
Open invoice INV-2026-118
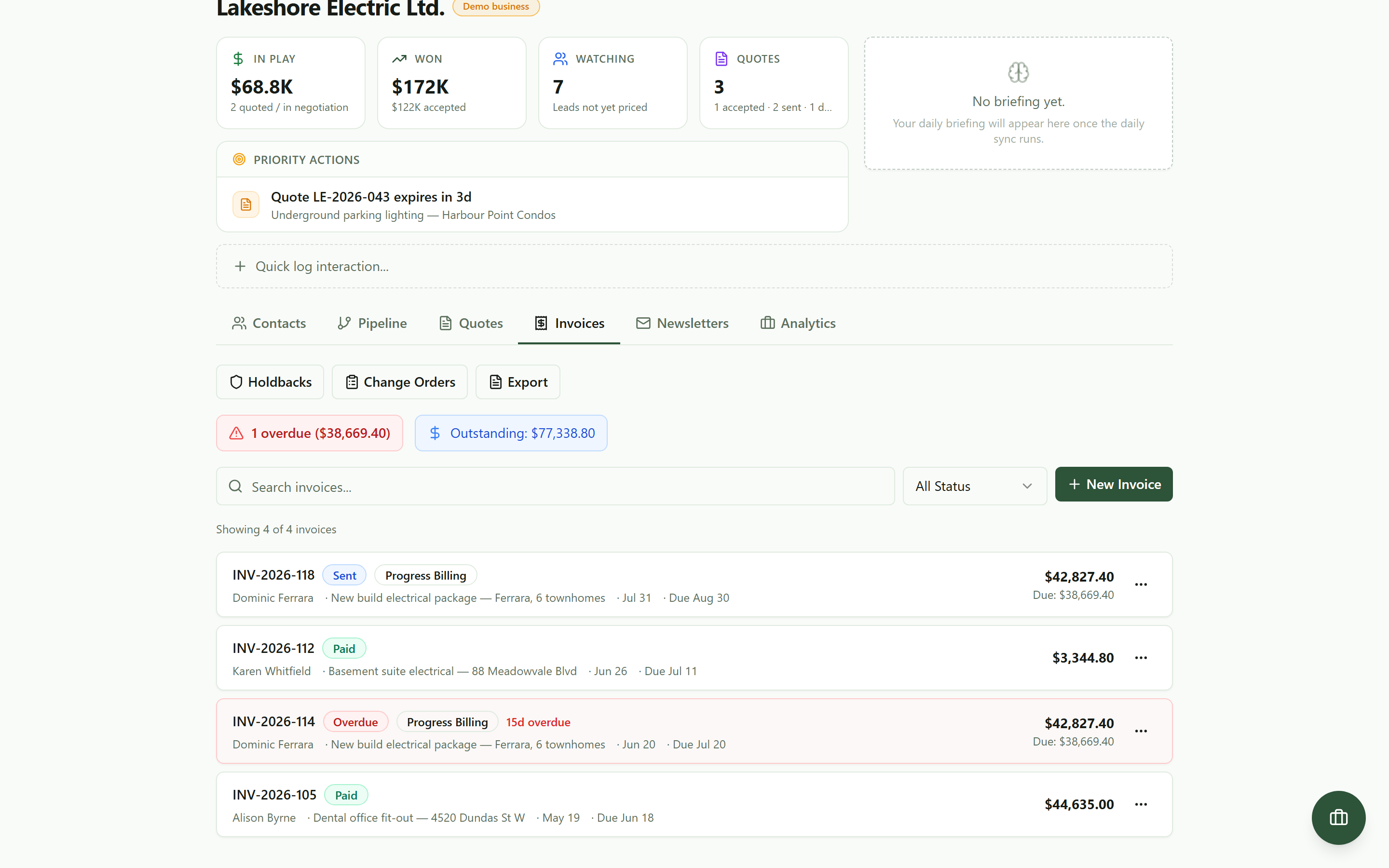(x=694, y=584)
